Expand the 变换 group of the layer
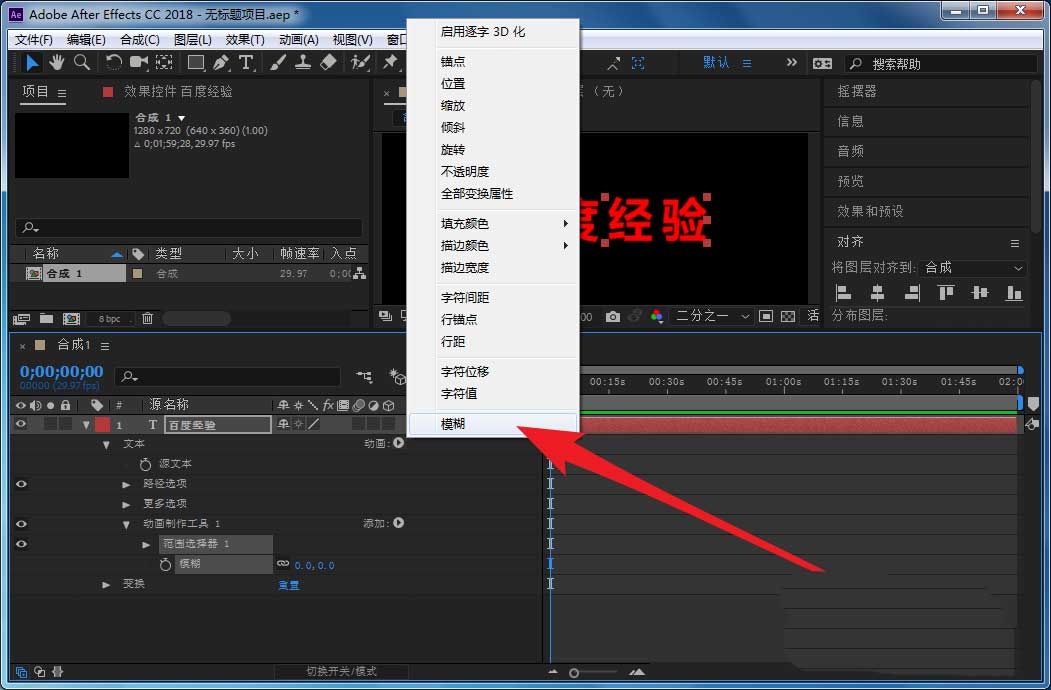The height and width of the screenshot is (690, 1051). click(x=106, y=585)
